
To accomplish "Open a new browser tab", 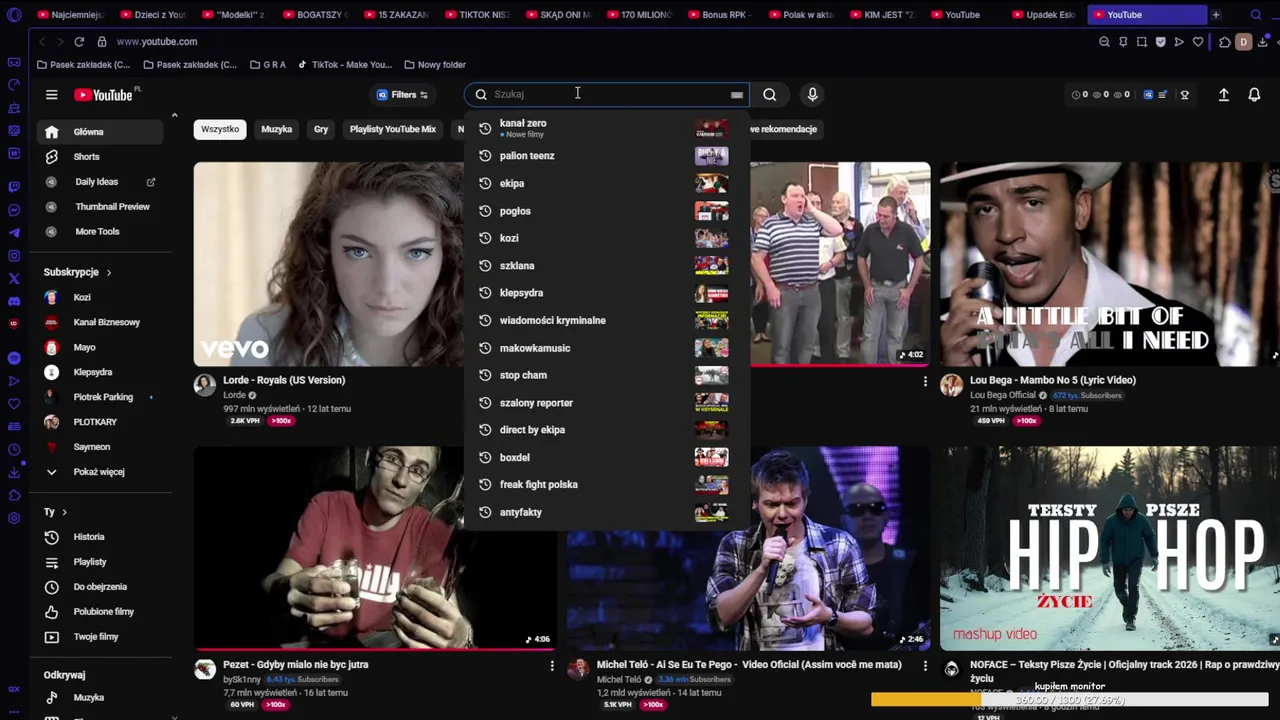I will click(x=1216, y=15).
